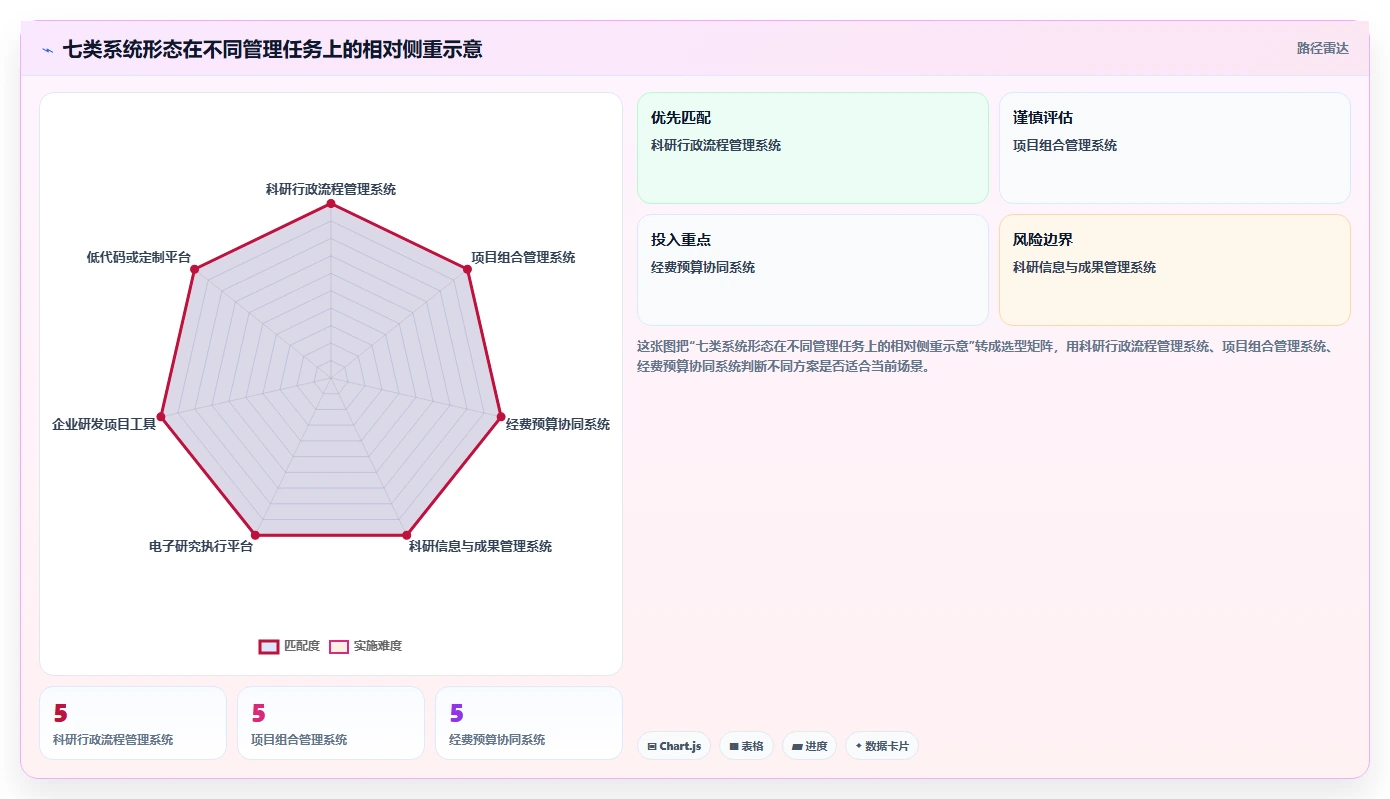Image resolution: width=1390 pixels, height=799 pixels.
Task: Open the 谨慎评估 card
Action: point(1175,148)
